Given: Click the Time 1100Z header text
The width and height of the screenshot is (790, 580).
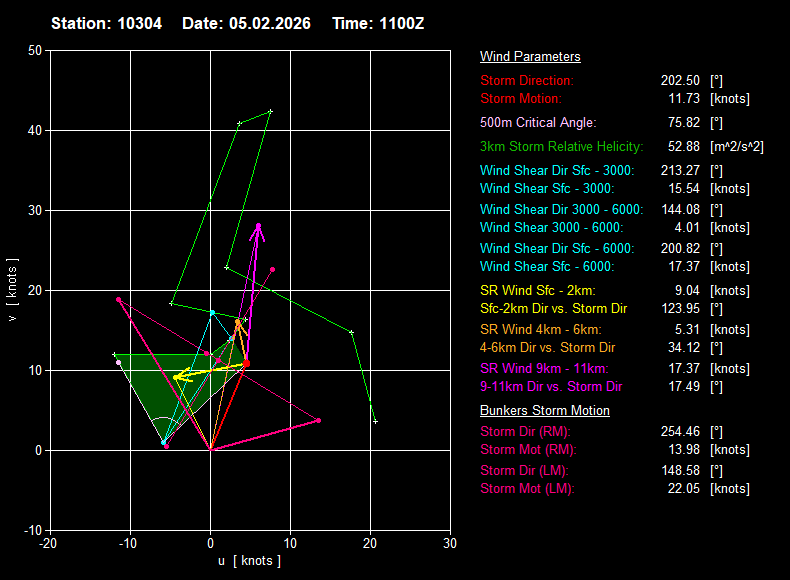Looking at the screenshot, I should pyautogui.click(x=377, y=23).
